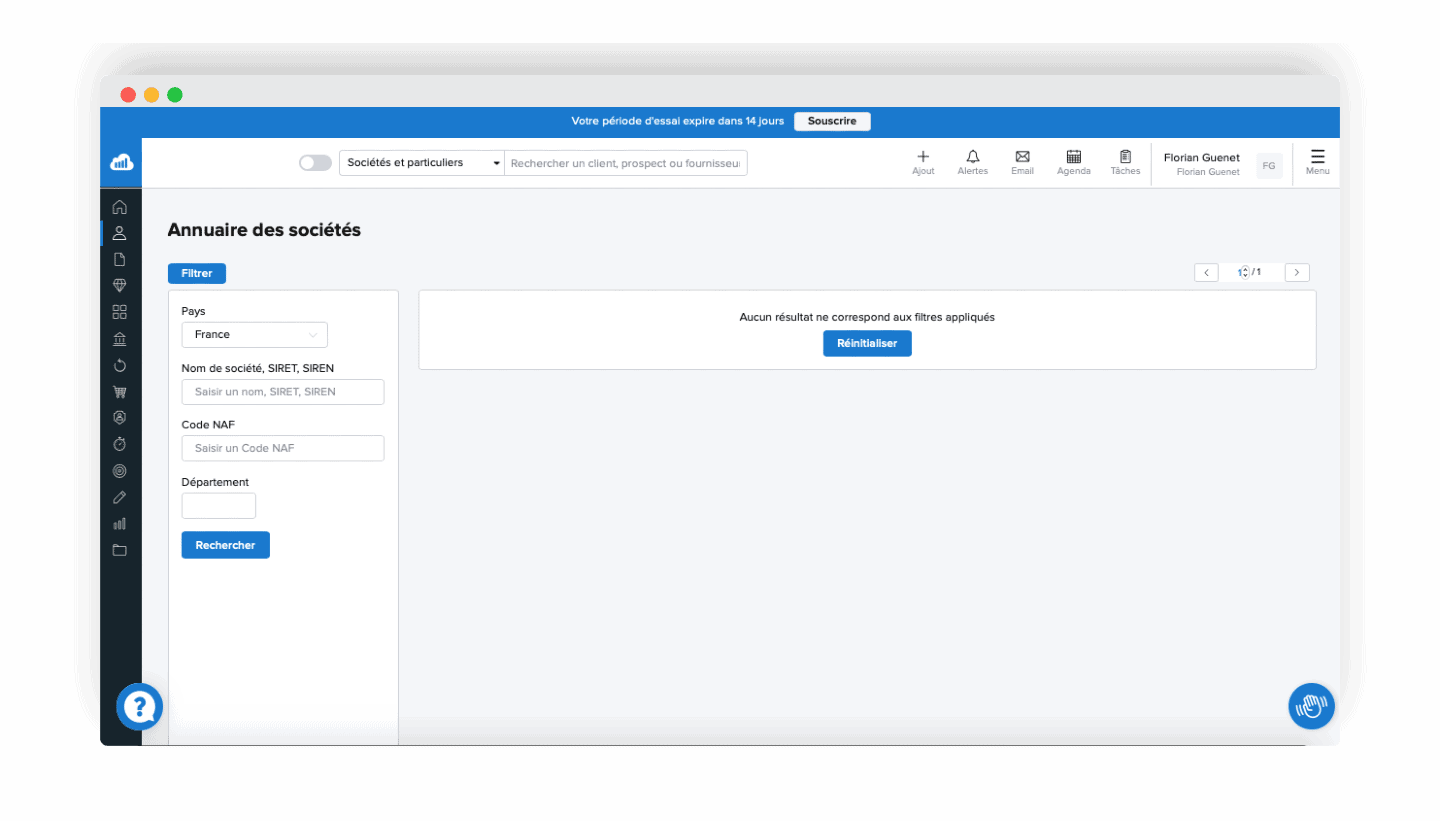Open the question mark help bubble

(139, 706)
